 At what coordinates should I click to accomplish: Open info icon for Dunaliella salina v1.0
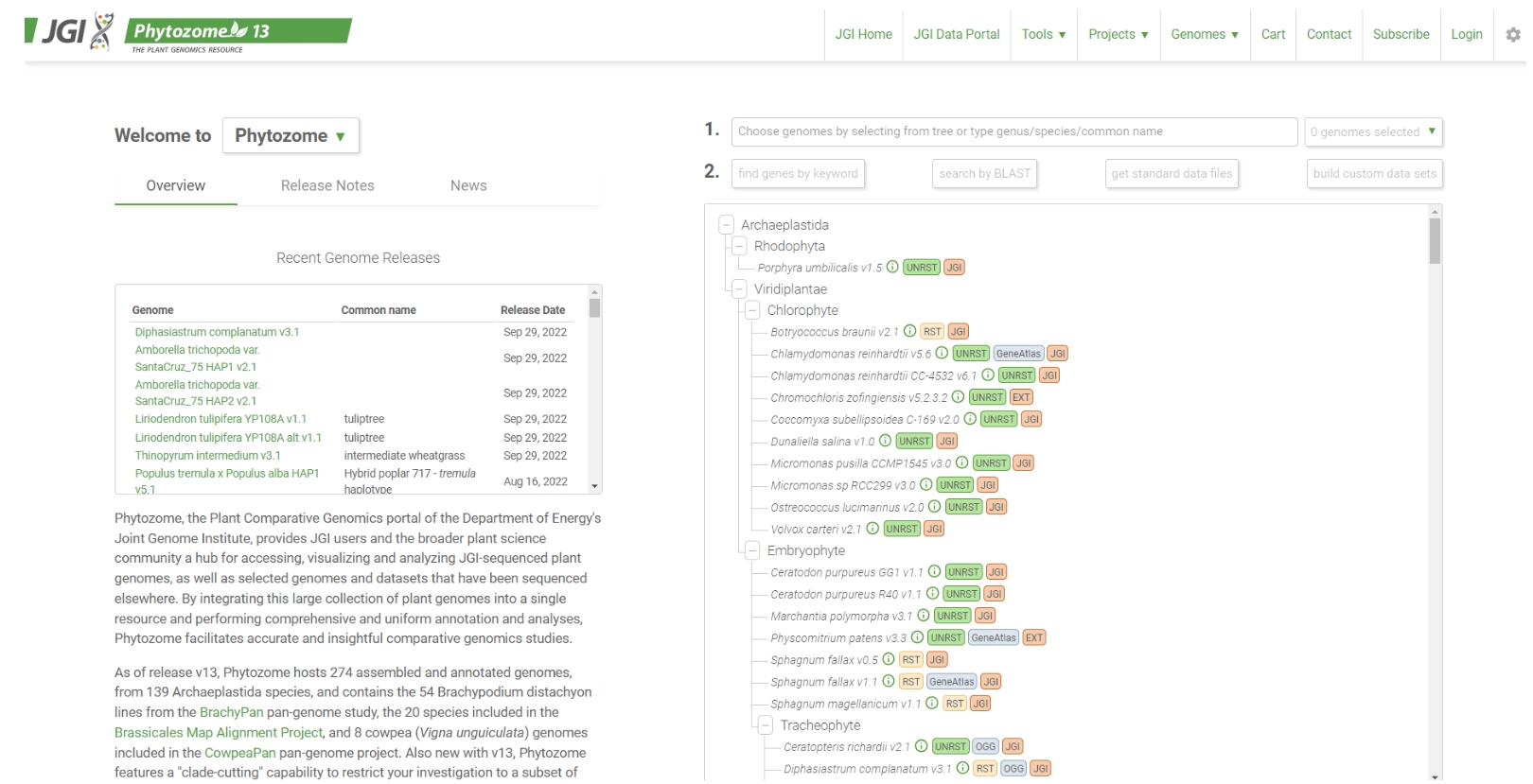click(885, 441)
